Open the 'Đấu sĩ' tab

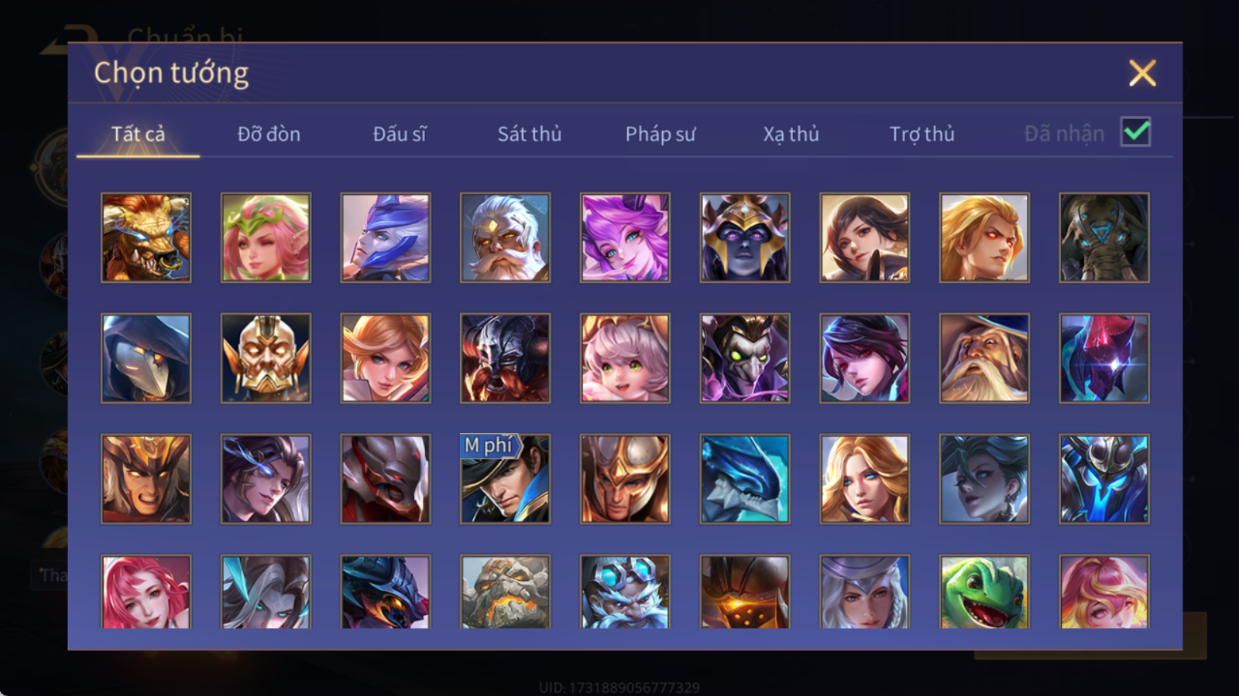399,134
